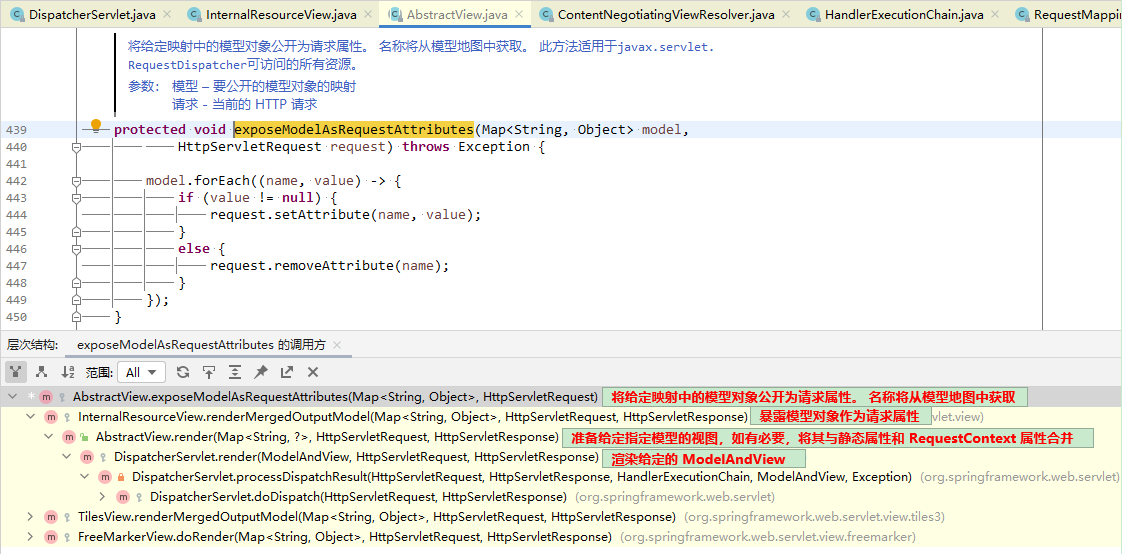The image size is (1122, 554).
Task: Click method icon of AbstractView.exposeModelAsRequestAttributes row
Action: pos(47,397)
